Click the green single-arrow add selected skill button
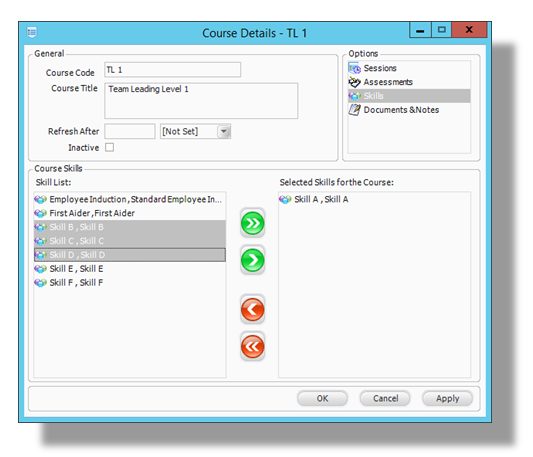Viewport: 533px width, 457px height. click(253, 260)
